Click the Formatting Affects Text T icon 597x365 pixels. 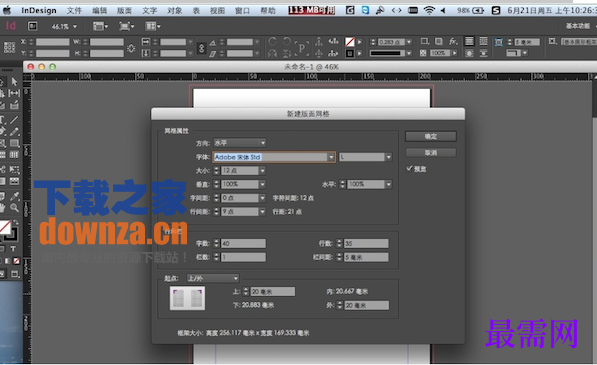click(x=13, y=249)
